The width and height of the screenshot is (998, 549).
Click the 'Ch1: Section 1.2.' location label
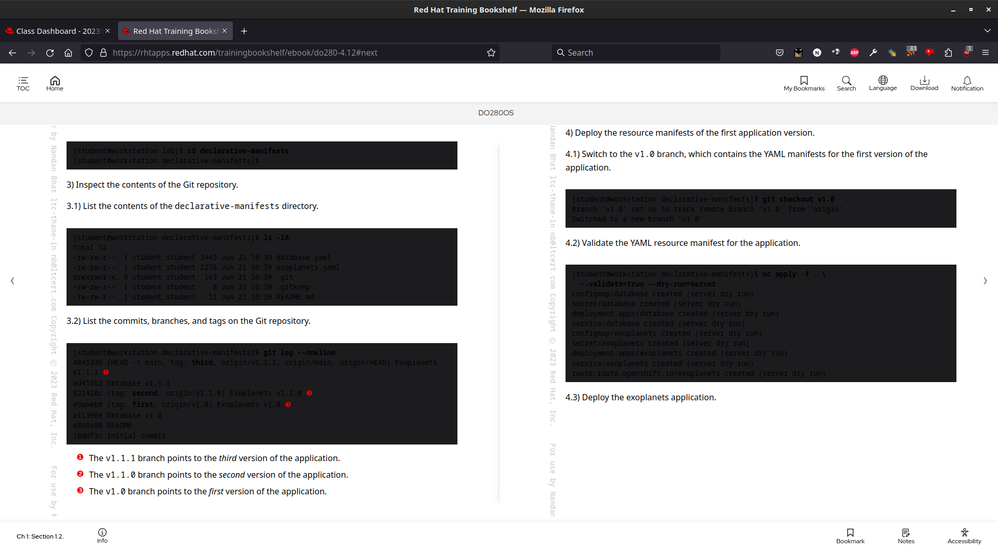click(x=40, y=536)
